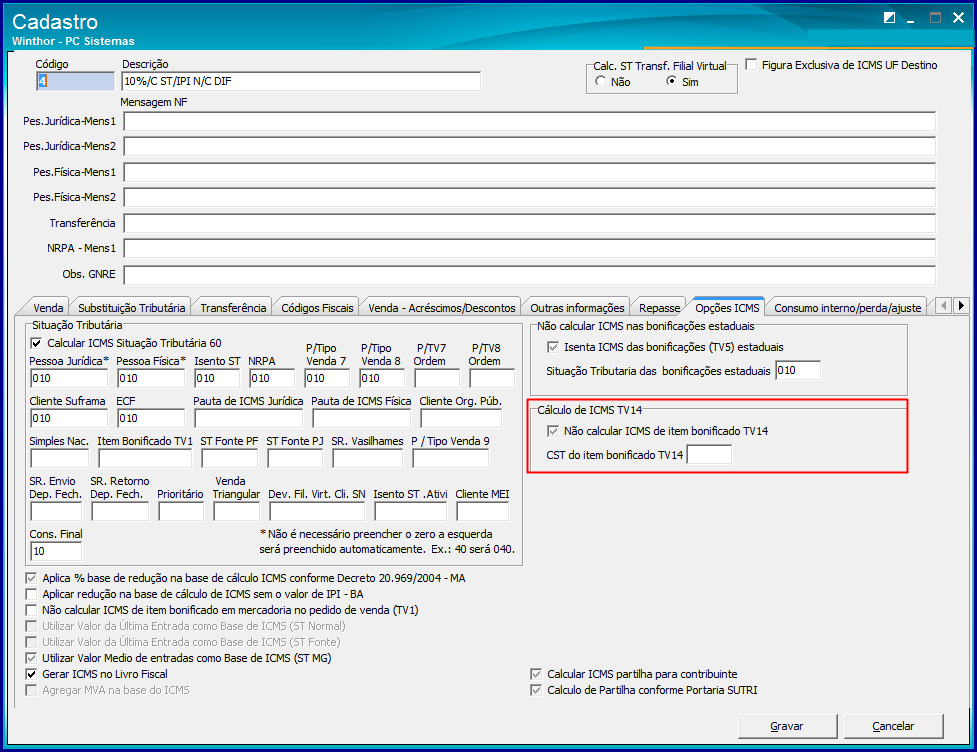Viewport: 977px width, 752px height.
Task: Click Pauta de ICMS Jurídica field
Action: click(249, 418)
